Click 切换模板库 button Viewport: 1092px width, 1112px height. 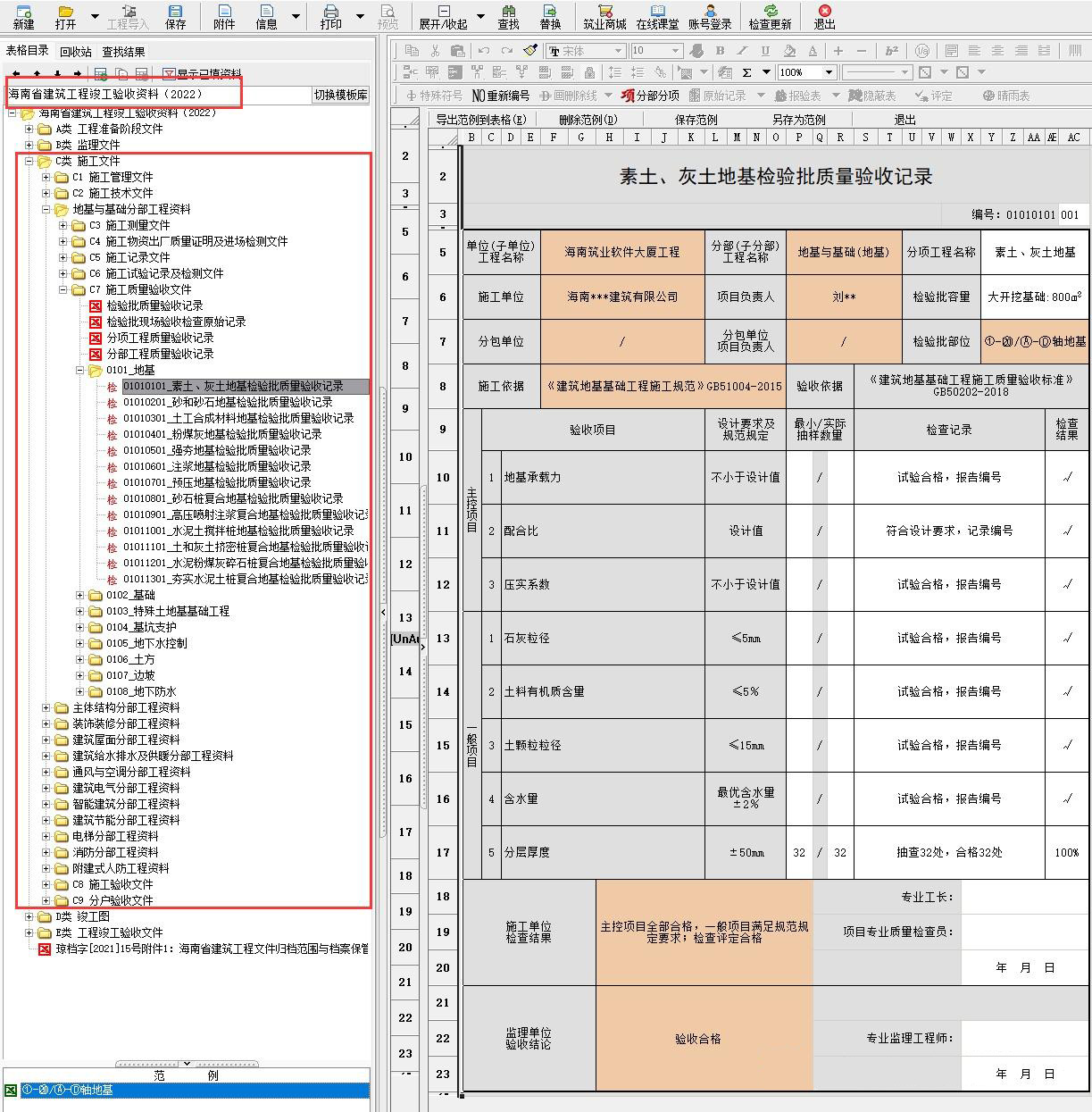click(340, 95)
